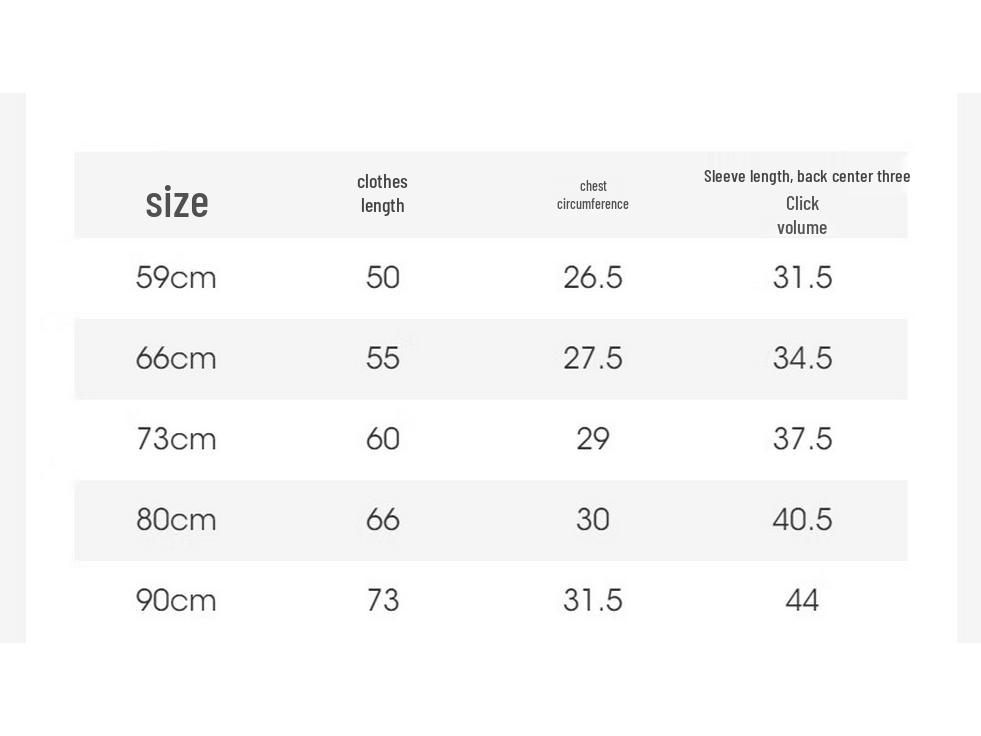
Task: Select the 'clothes length' header
Action: coord(382,193)
